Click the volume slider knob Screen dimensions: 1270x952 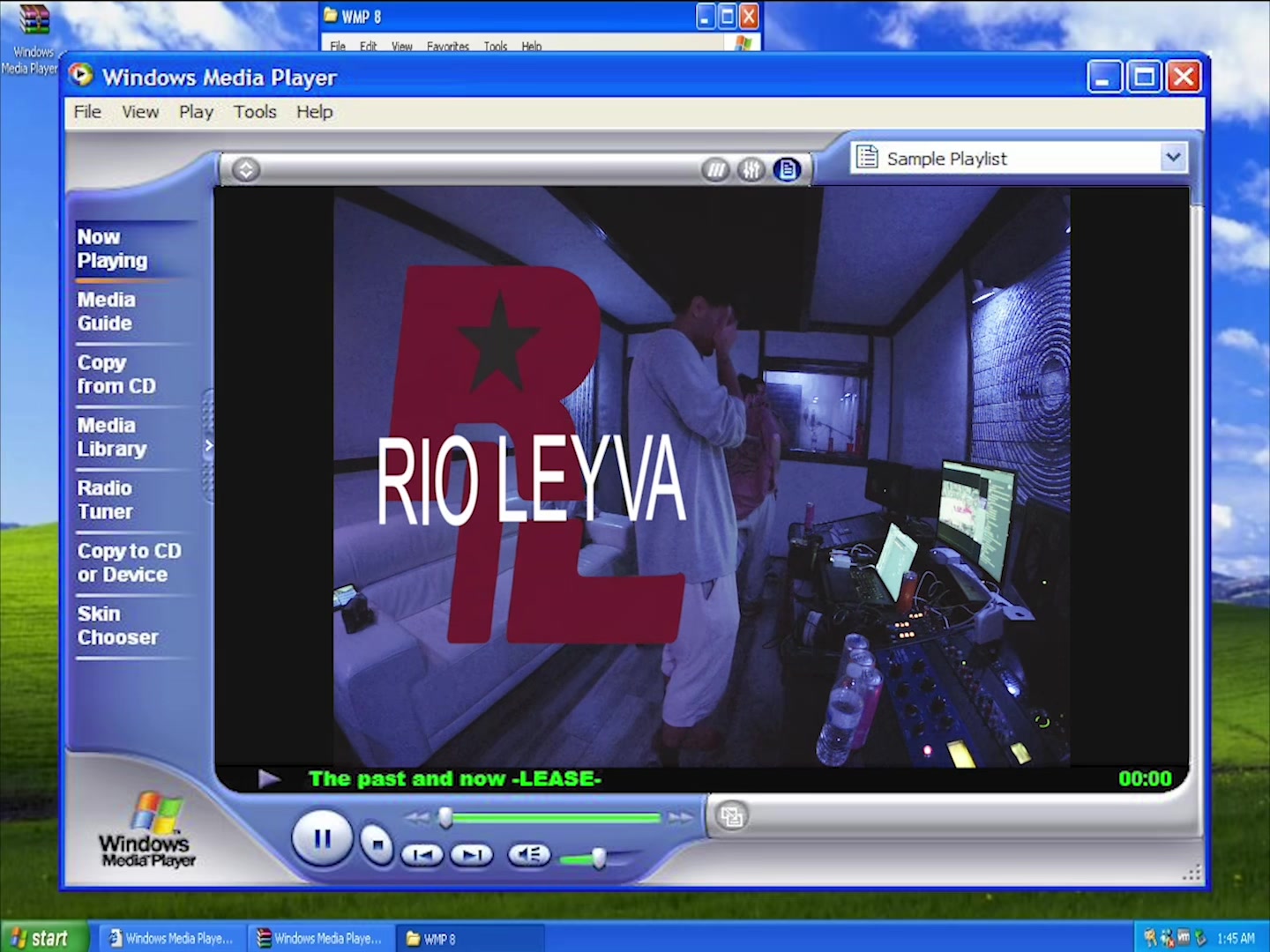click(x=599, y=858)
